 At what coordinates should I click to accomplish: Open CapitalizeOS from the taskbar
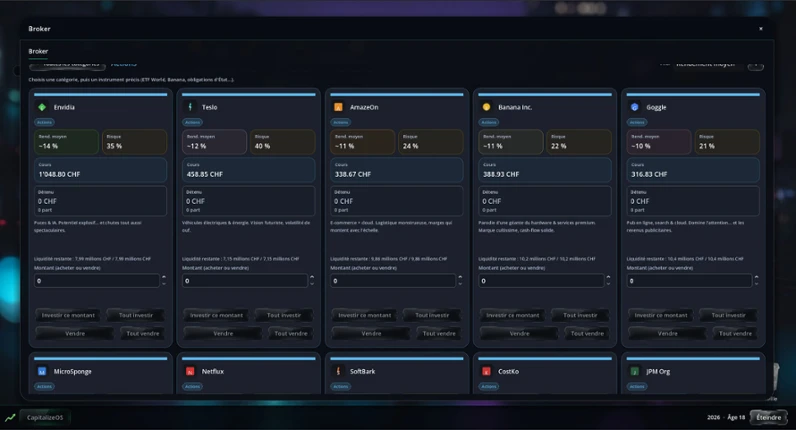coord(45,418)
